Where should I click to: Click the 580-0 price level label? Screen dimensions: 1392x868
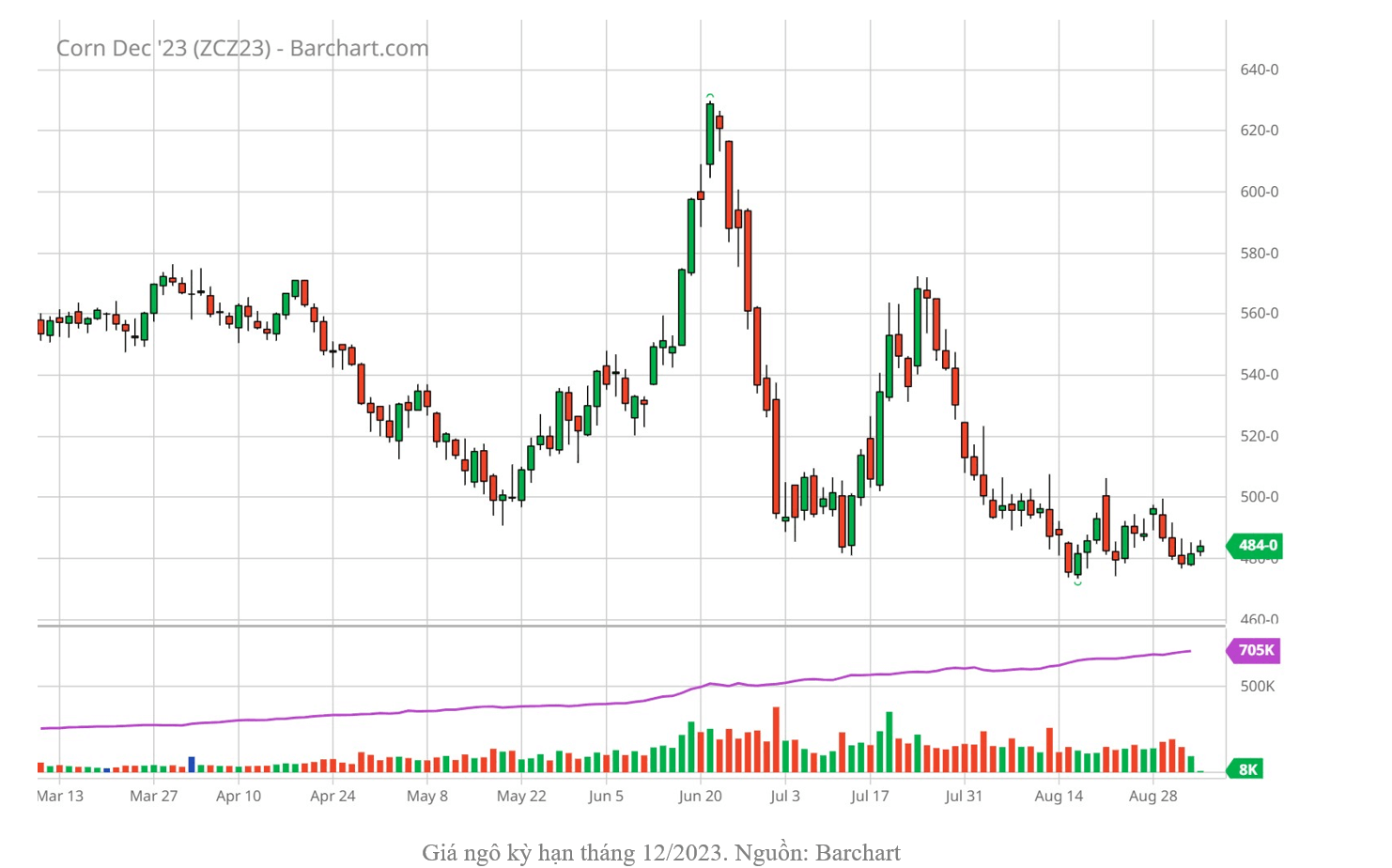[x=1260, y=253]
